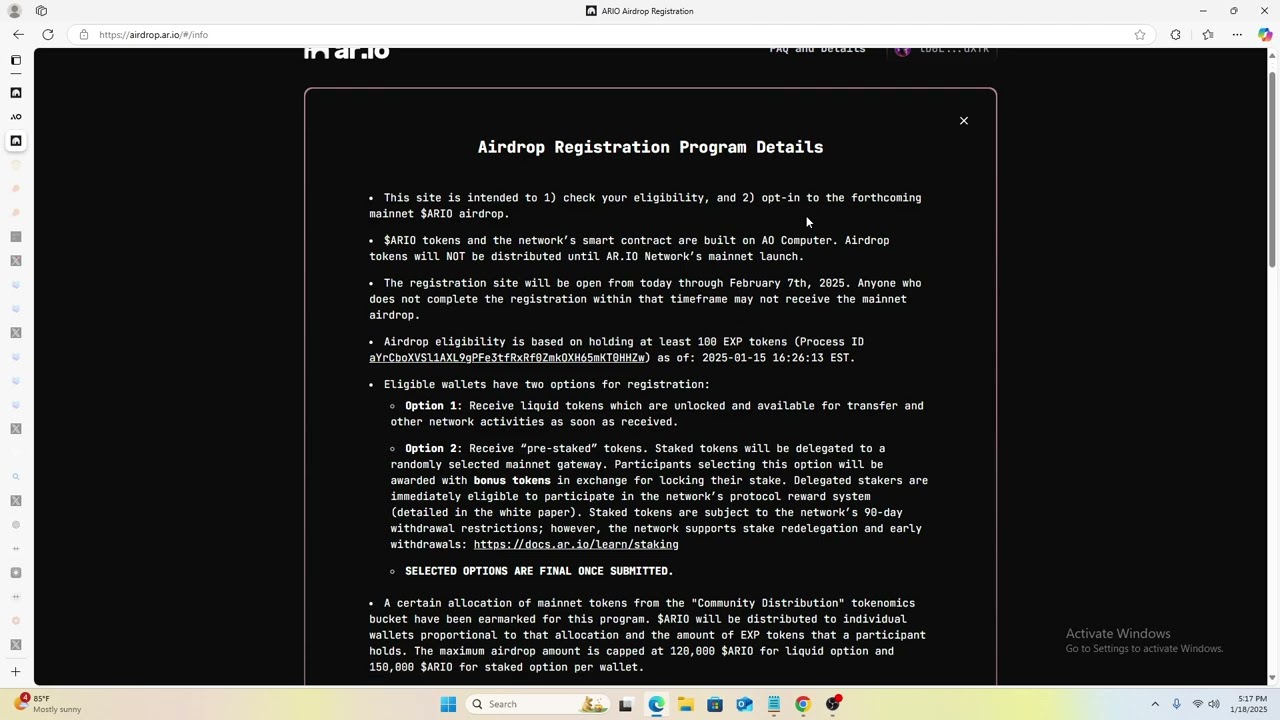This screenshot has width=1280, height=720.
Task: Open the volume speaker tray icon
Action: click(1214, 704)
